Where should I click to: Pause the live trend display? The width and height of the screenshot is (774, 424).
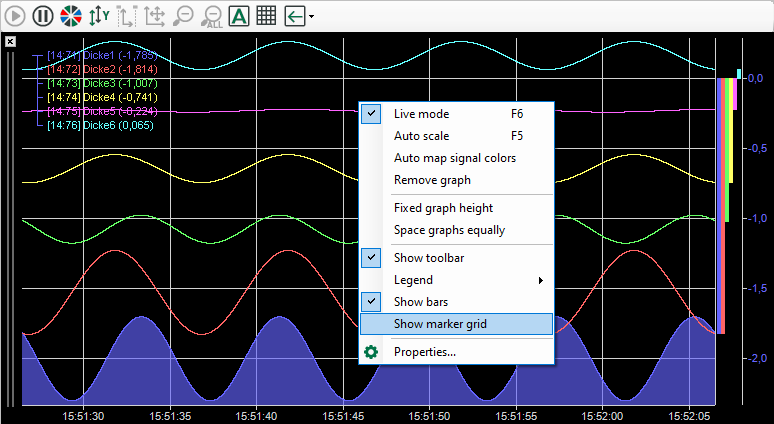(x=42, y=16)
